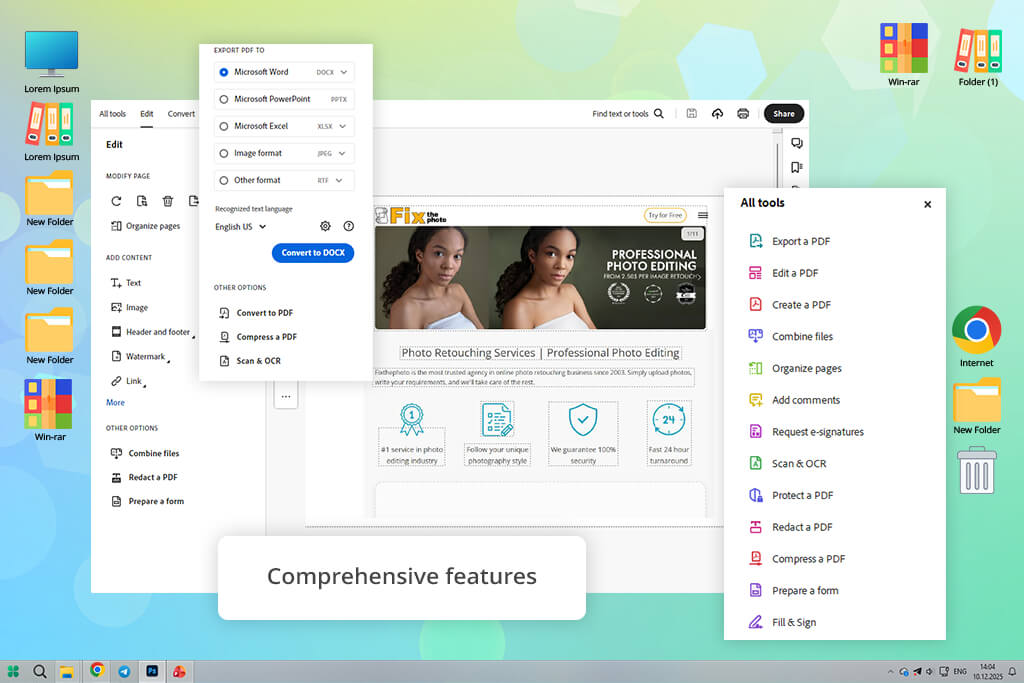Select Edit a PDF tool
Viewport: 1024px width, 683px height.
tap(784, 273)
